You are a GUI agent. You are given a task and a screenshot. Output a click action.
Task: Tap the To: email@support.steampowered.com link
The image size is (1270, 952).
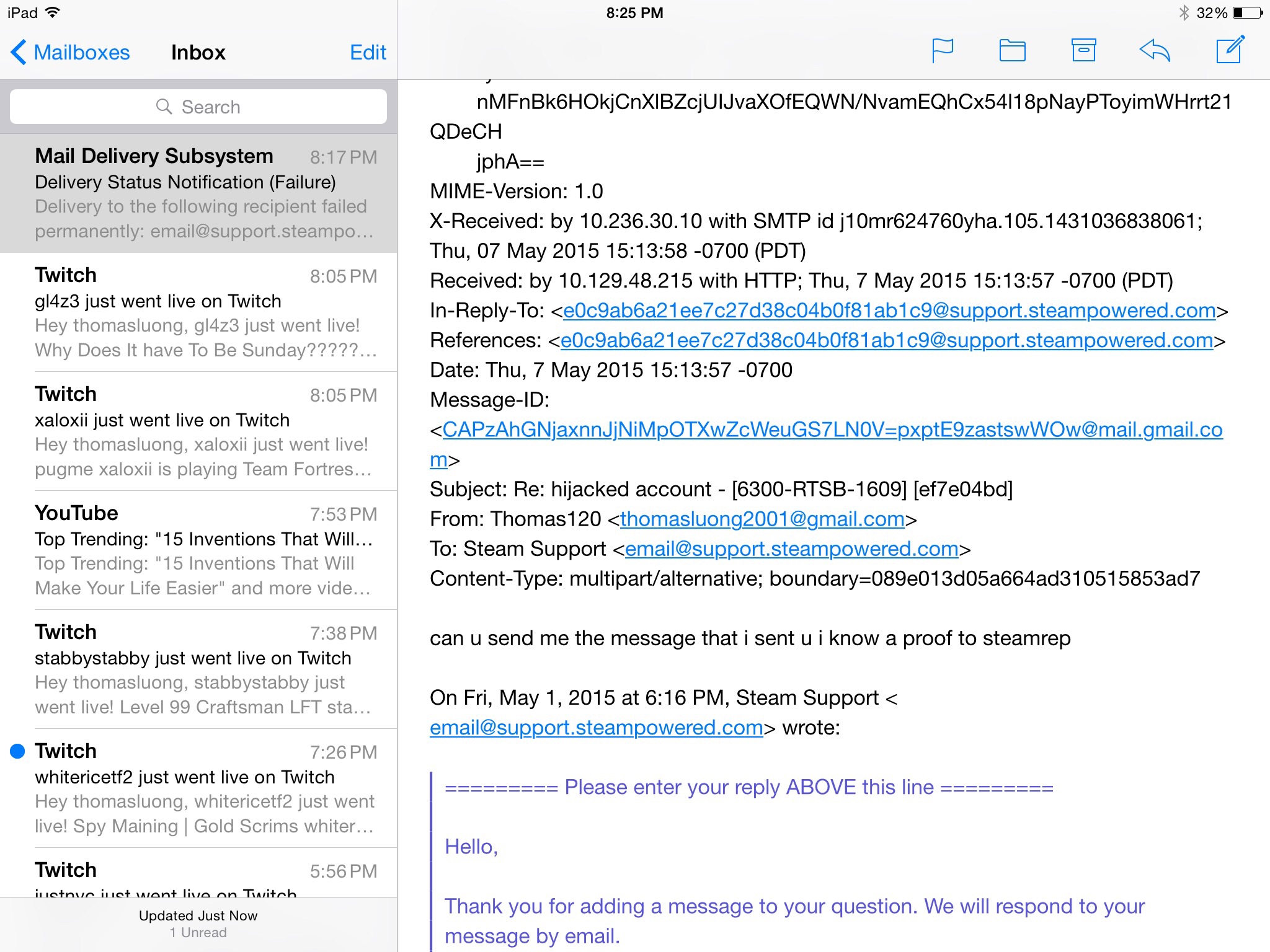pos(791,549)
